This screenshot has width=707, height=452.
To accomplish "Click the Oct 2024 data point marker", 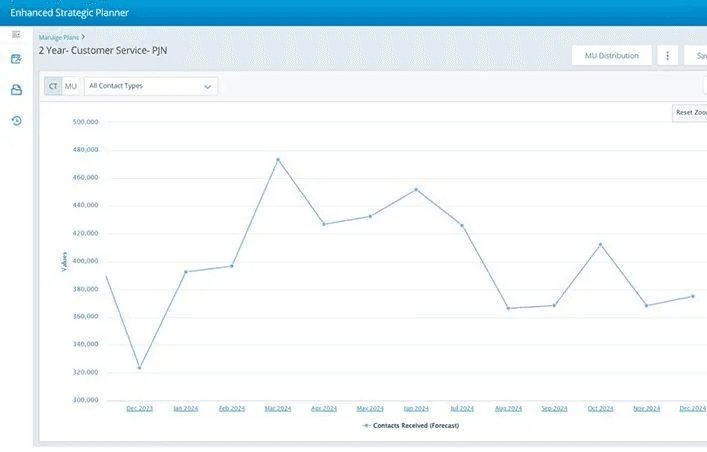I will coord(600,244).
